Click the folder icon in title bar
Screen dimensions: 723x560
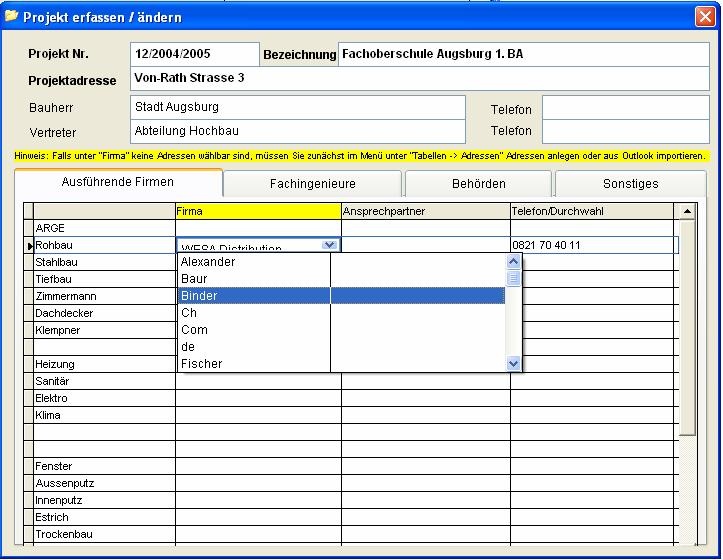12,16
